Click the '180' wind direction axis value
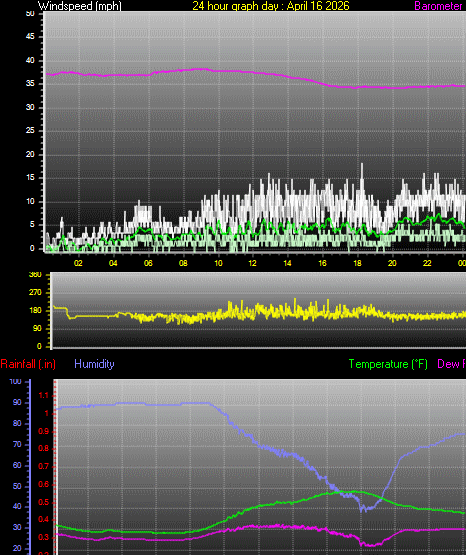466x555 pixels. click(35, 310)
